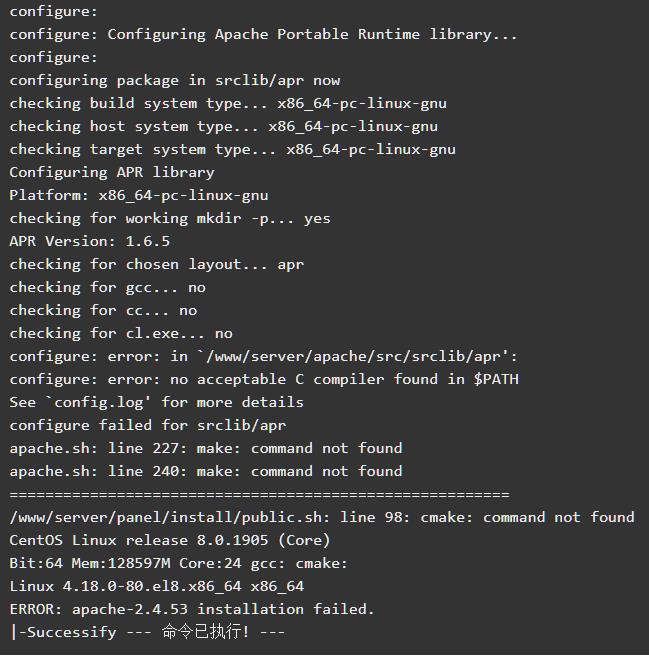Click the 'checking for cl.exe... no' line
The image size is (649, 656).
click(x=121, y=333)
